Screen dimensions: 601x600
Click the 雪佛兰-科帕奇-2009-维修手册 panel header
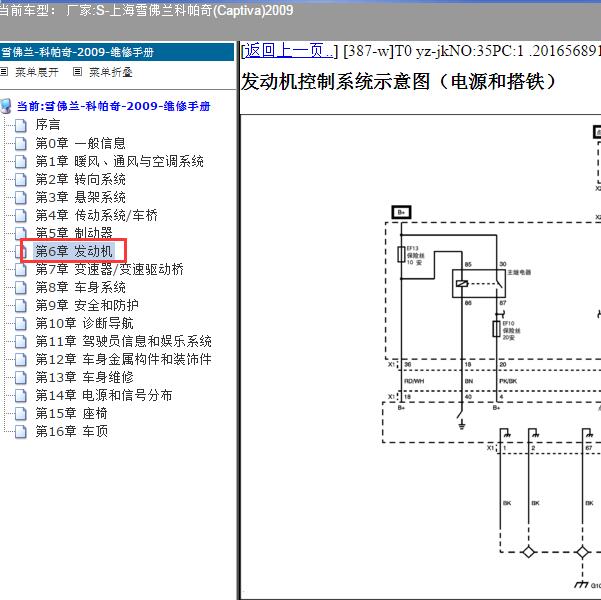tap(117, 52)
